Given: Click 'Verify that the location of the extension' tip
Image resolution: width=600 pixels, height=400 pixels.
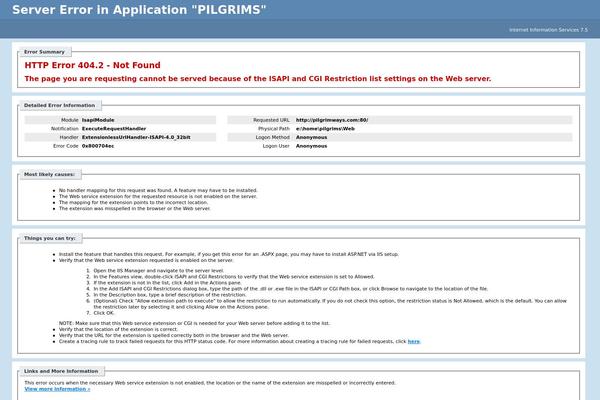Looking at the screenshot, I should (x=119, y=330).
